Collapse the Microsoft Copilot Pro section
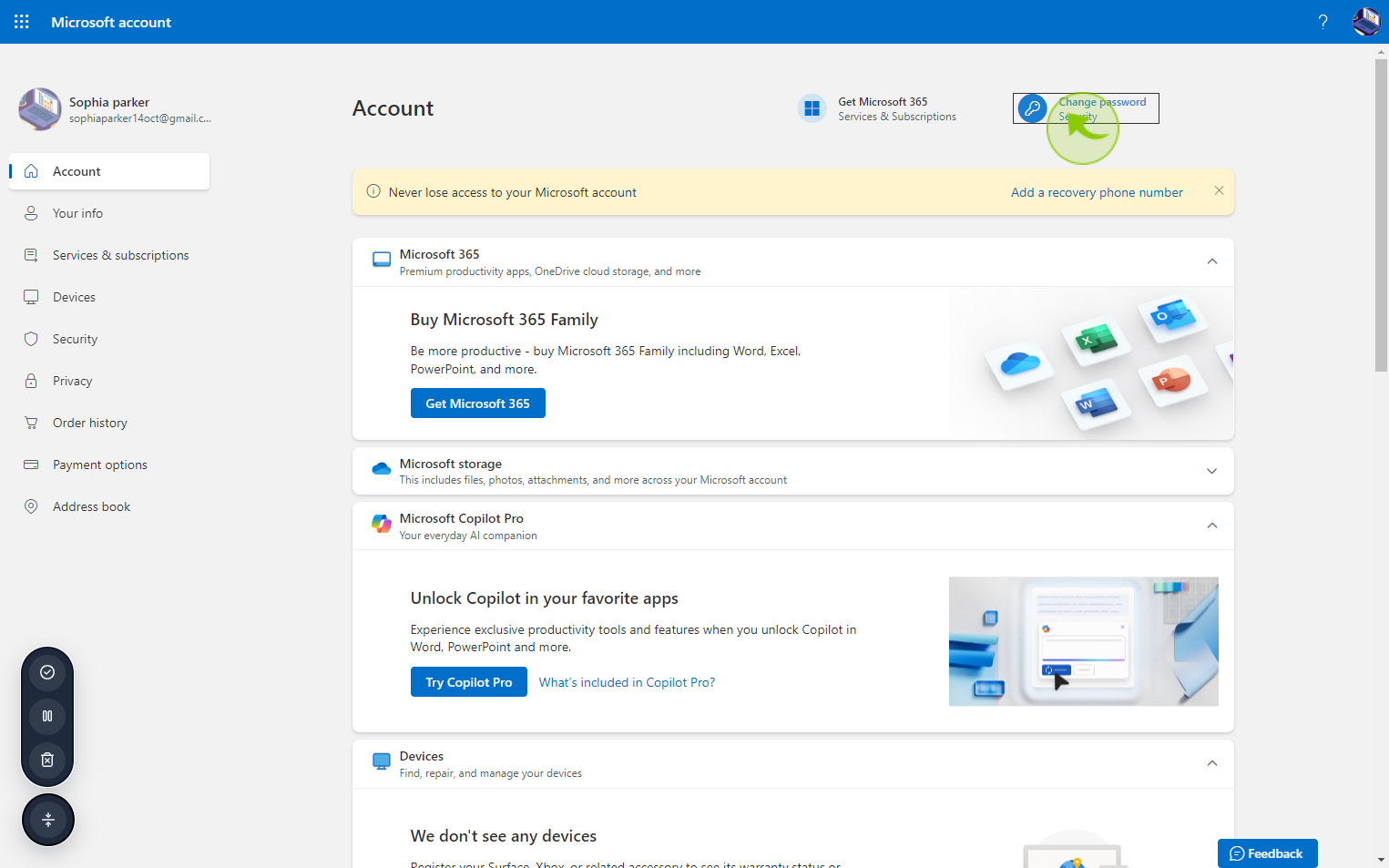This screenshot has width=1389, height=868. [x=1212, y=526]
